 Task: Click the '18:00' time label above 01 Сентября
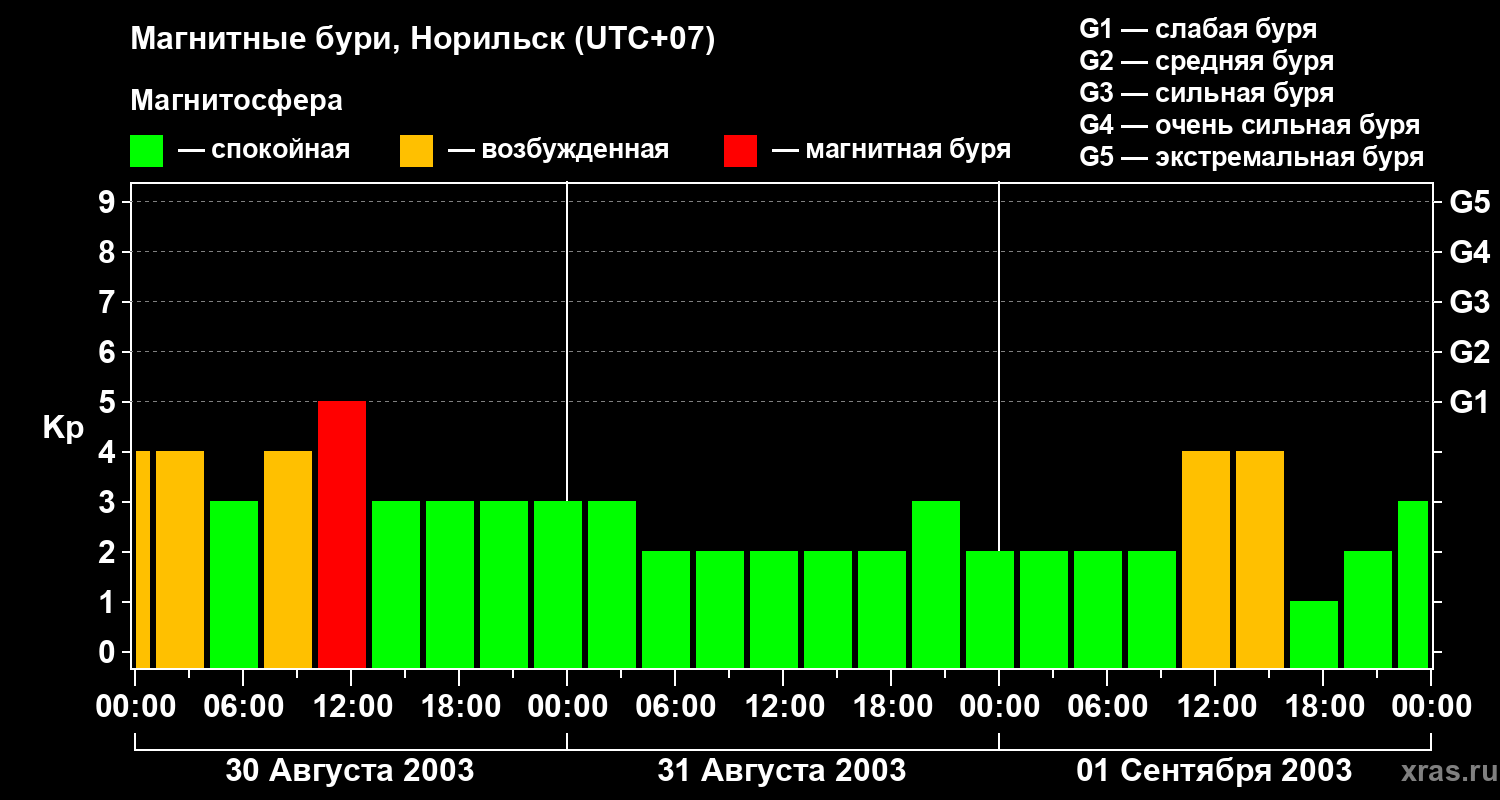coord(1323,707)
